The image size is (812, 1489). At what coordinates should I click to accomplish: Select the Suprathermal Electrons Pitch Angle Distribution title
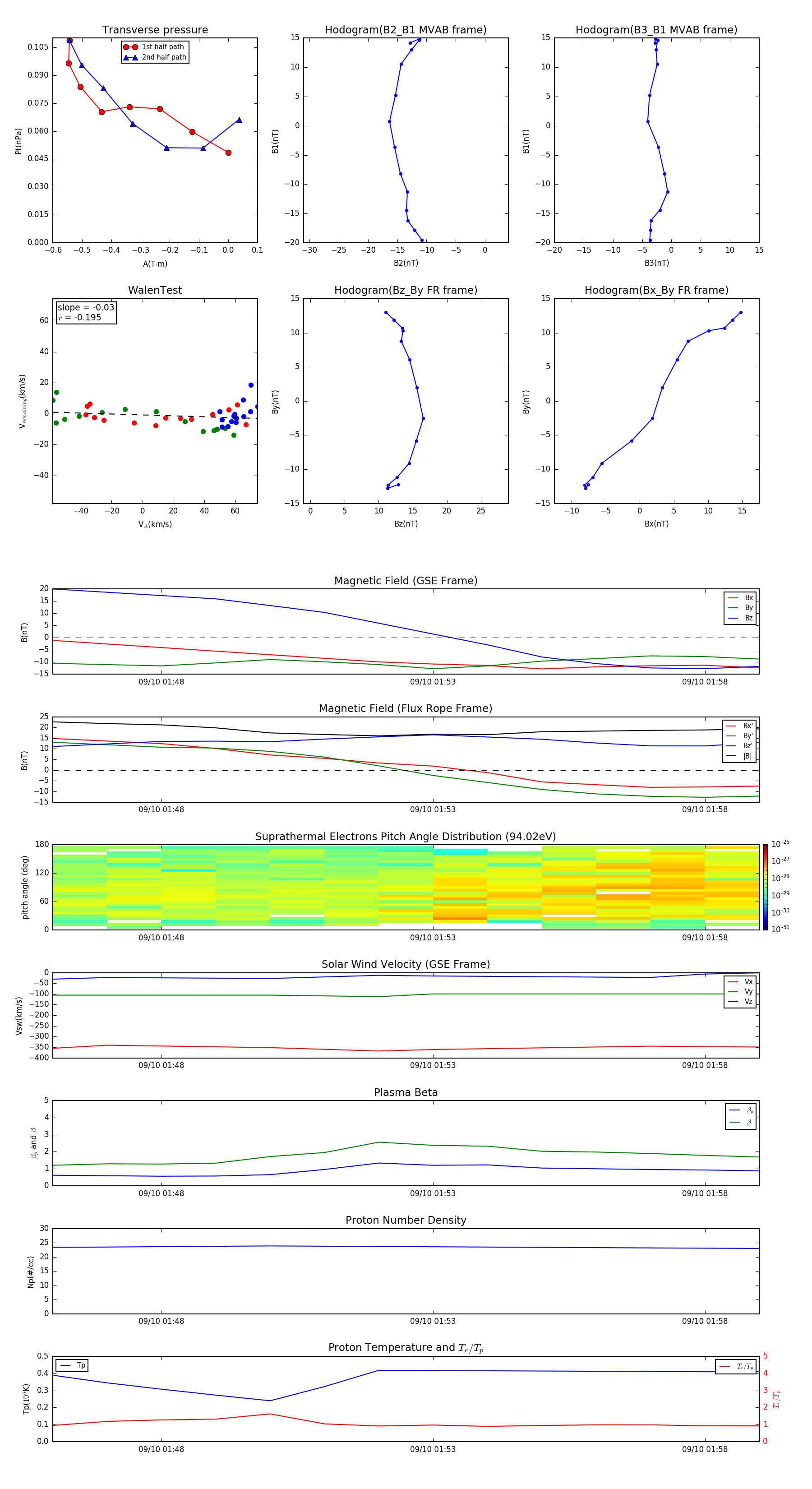(406, 837)
